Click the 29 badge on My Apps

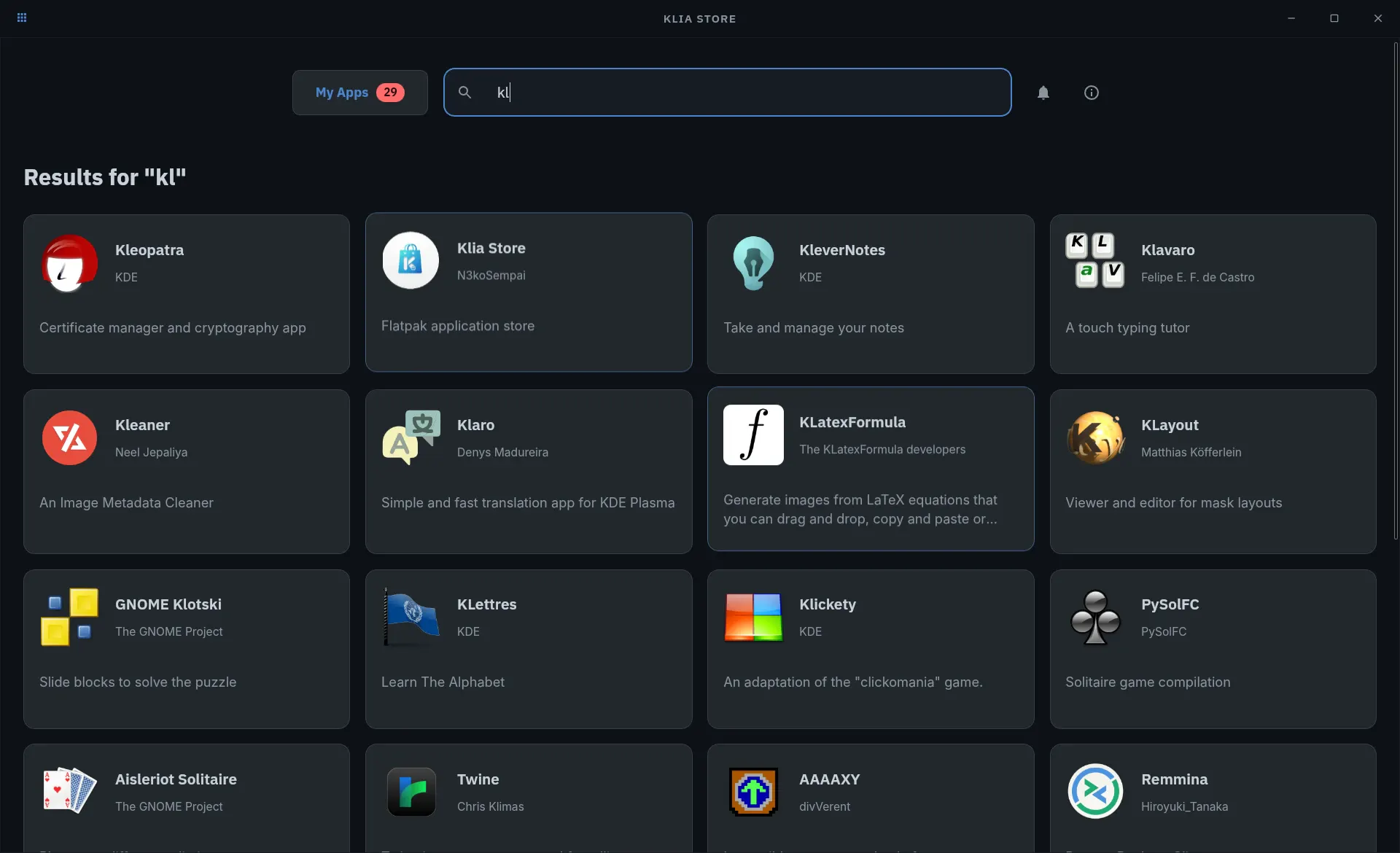tap(390, 93)
